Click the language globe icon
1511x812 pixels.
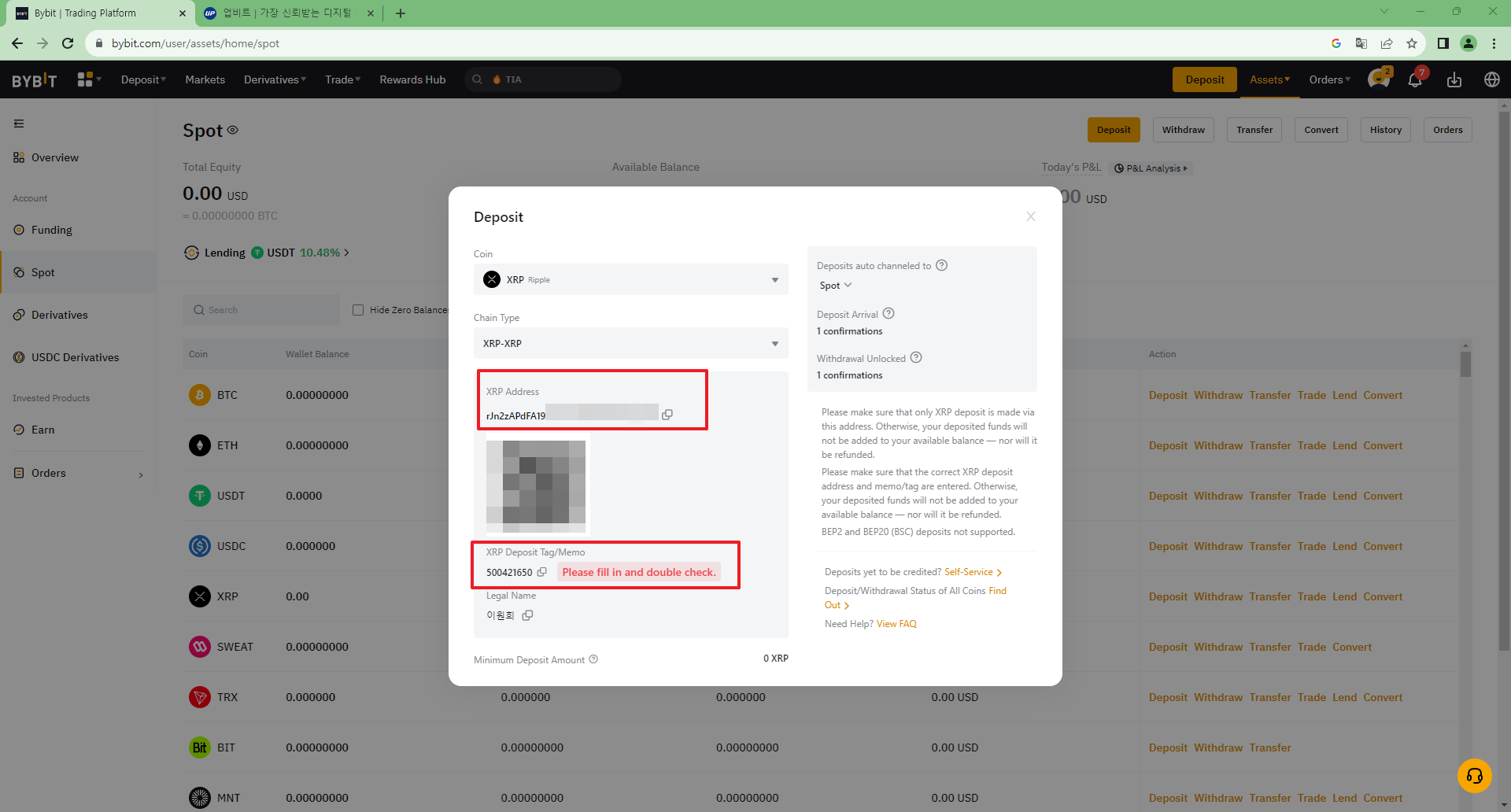click(1491, 79)
